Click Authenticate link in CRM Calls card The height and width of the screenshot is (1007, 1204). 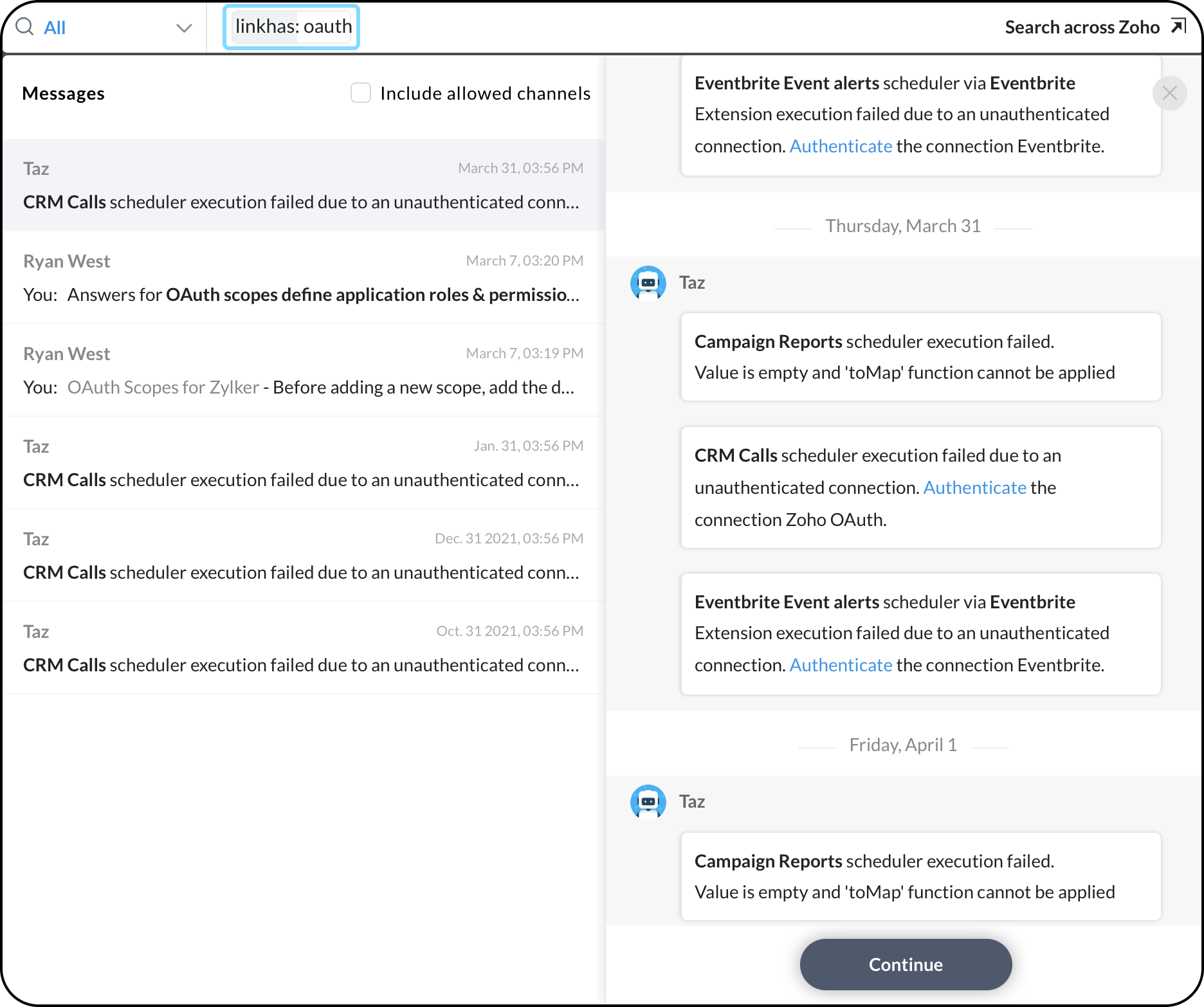(975, 487)
